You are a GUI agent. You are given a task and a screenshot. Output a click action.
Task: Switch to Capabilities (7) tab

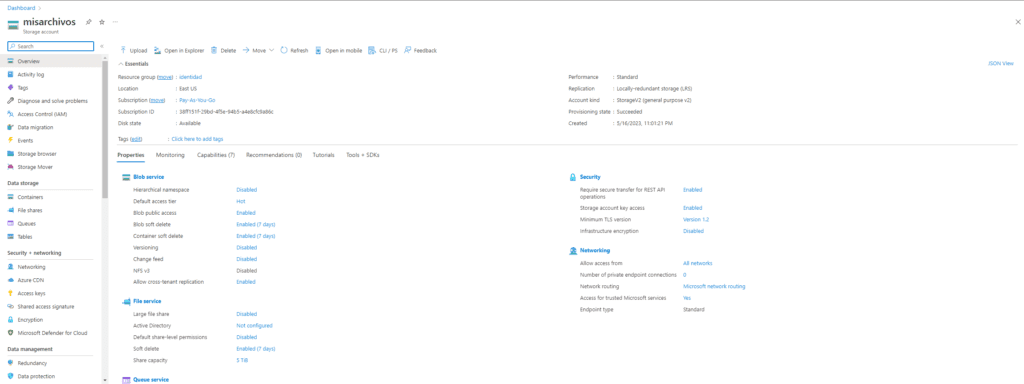(x=216, y=155)
